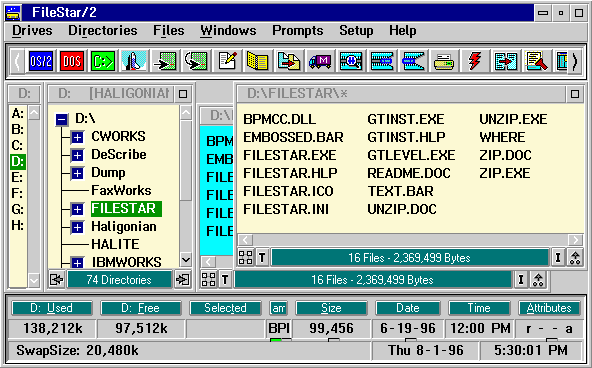The width and height of the screenshot is (592, 368).
Task: Open the Drives menu
Action: (x=32, y=31)
